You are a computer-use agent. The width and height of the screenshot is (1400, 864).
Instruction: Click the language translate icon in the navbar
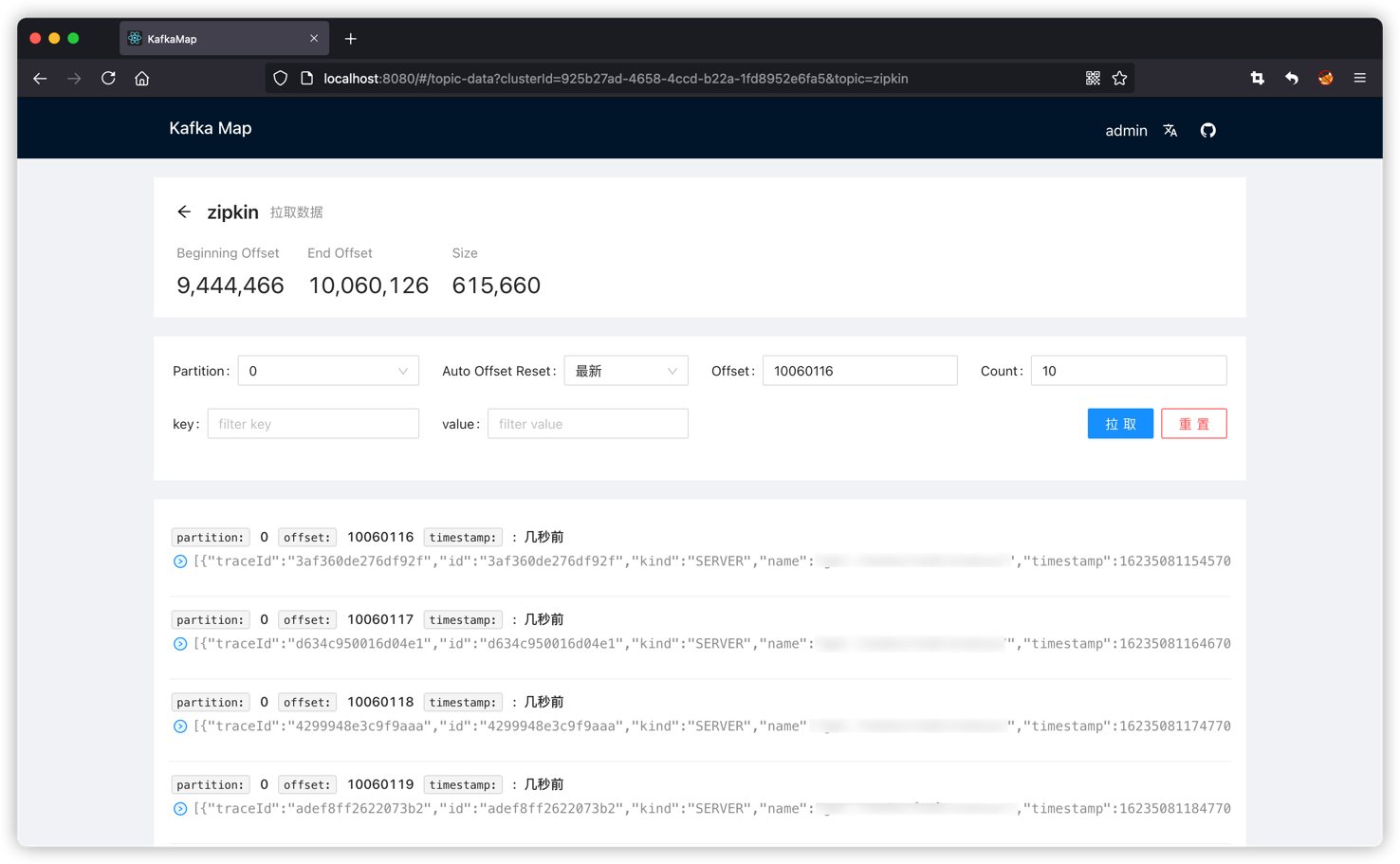(x=1170, y=130)
